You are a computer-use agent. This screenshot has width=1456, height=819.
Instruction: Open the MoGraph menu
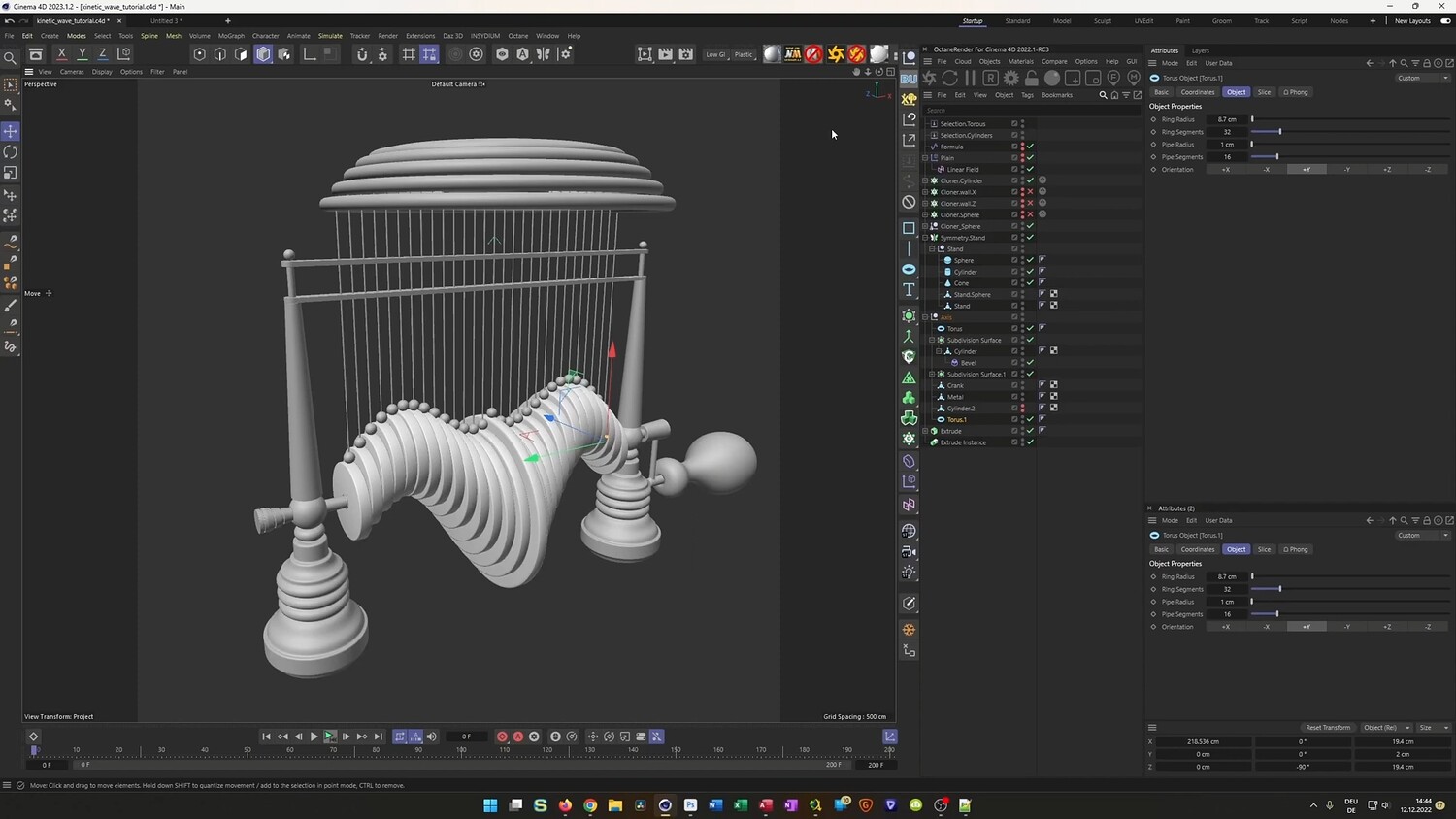click(x=231, y=36)
